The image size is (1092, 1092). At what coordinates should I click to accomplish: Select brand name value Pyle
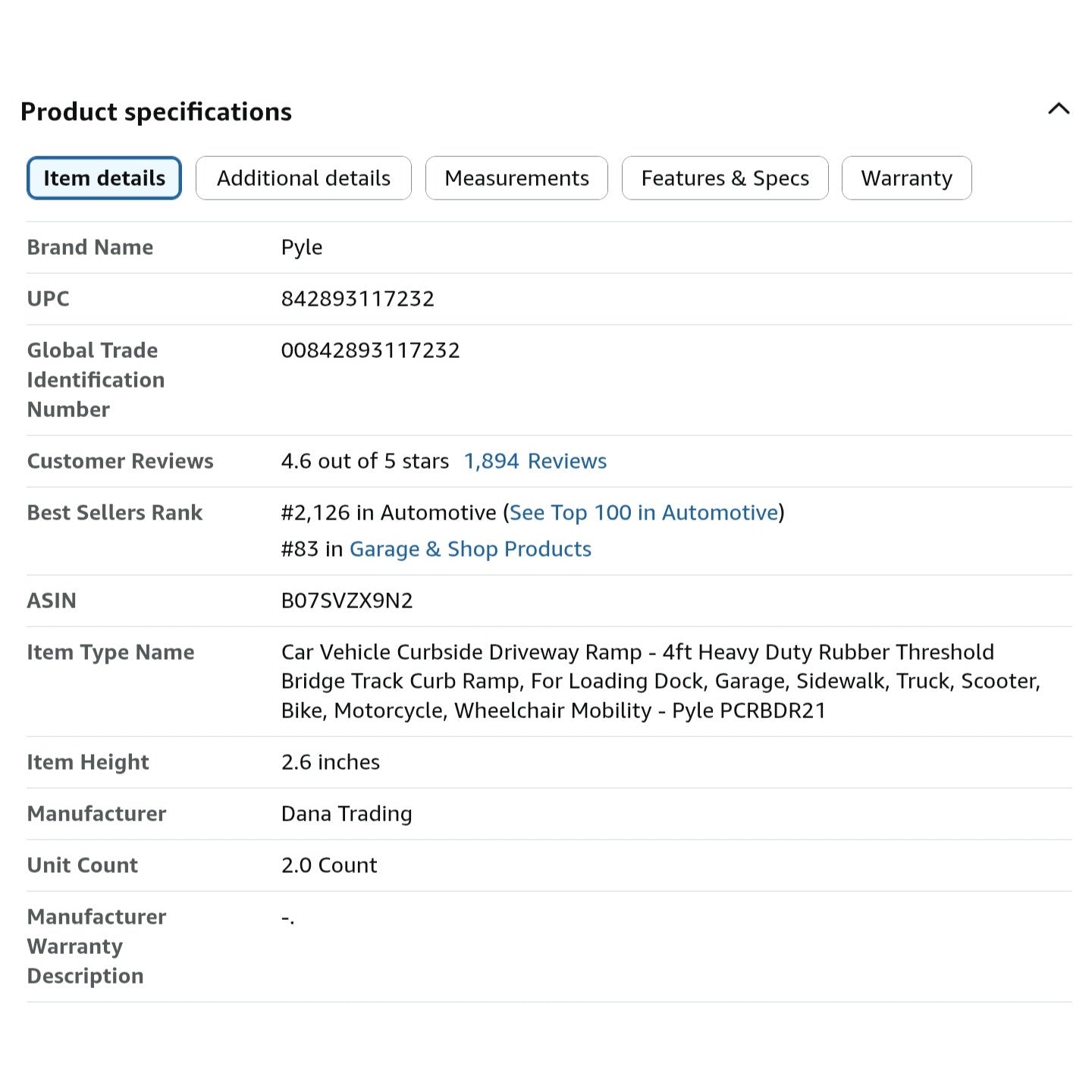click(x=302, y=248)
